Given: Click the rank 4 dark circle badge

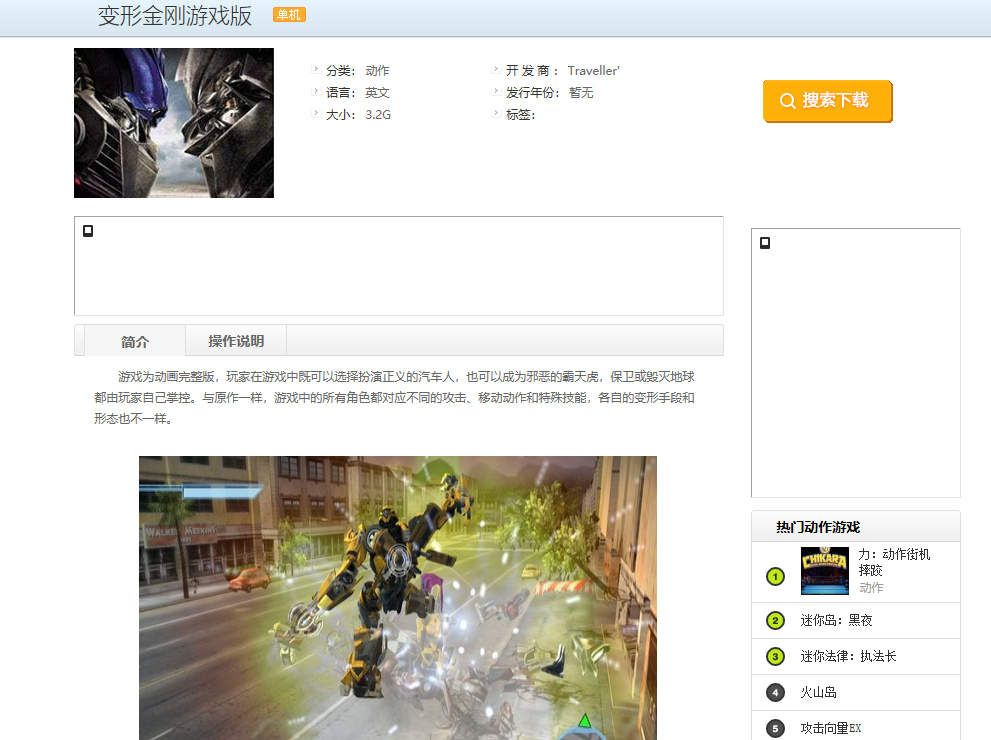Looking at the screenshot, I should (x=775, y=693).
